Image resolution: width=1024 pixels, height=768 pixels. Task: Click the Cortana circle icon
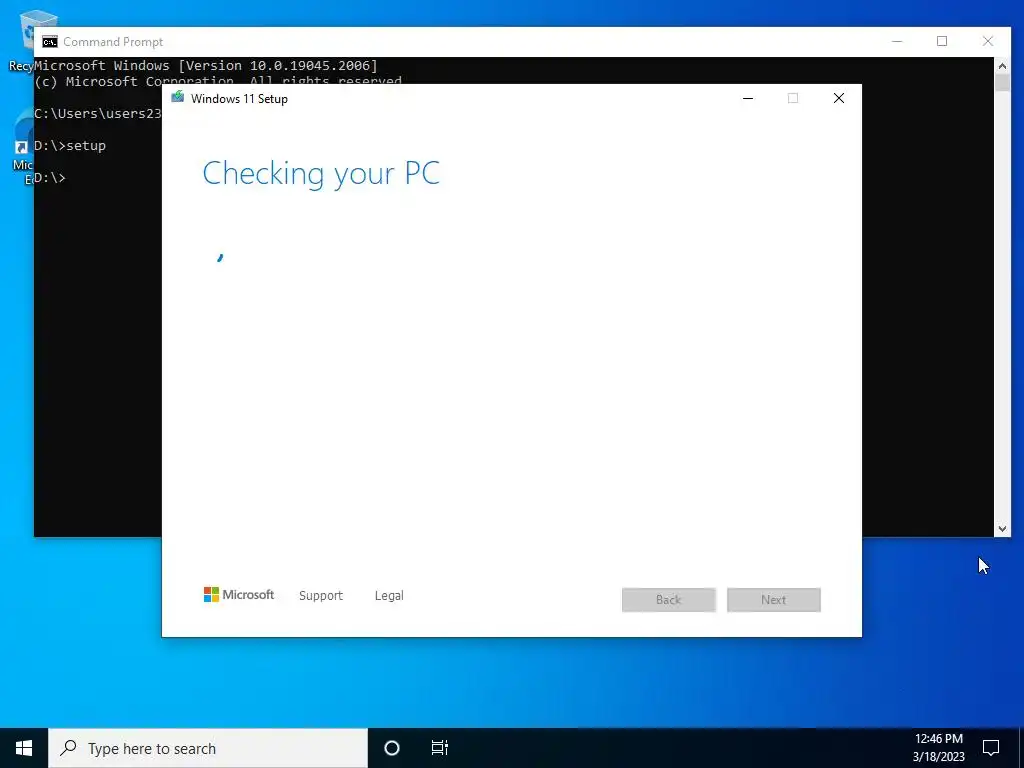(392, 748)
